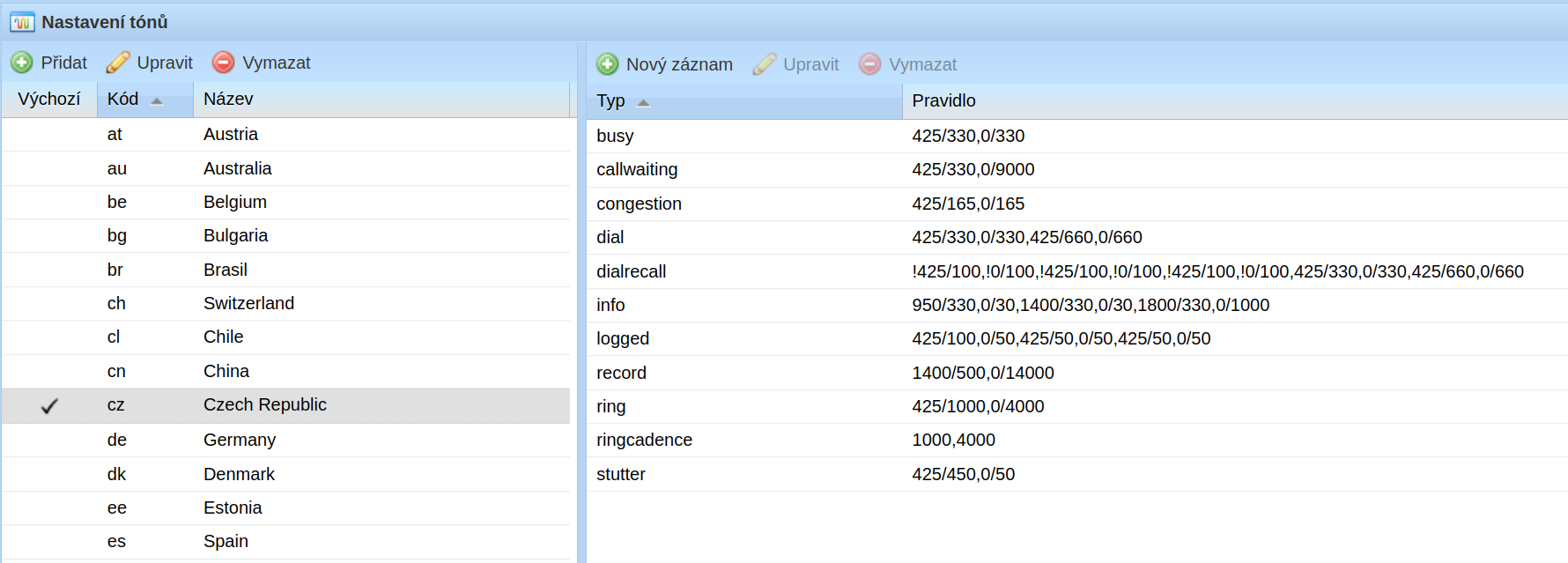Select the Bulgaria row

tap(286, 236)
